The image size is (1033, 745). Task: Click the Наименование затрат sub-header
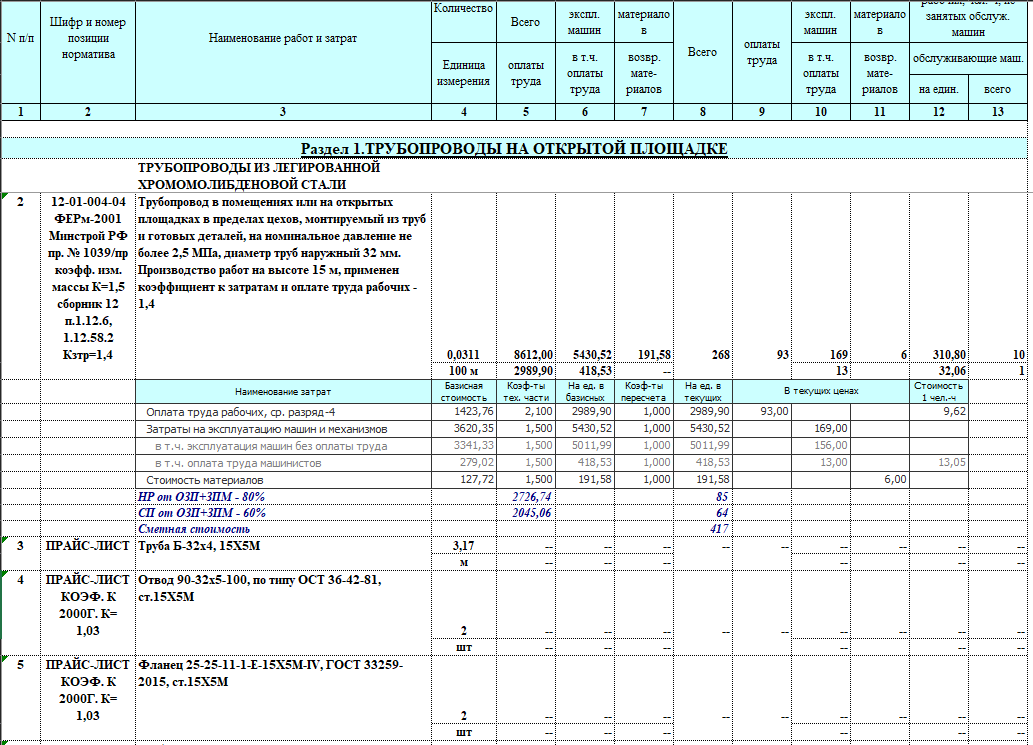click(283, 391)
